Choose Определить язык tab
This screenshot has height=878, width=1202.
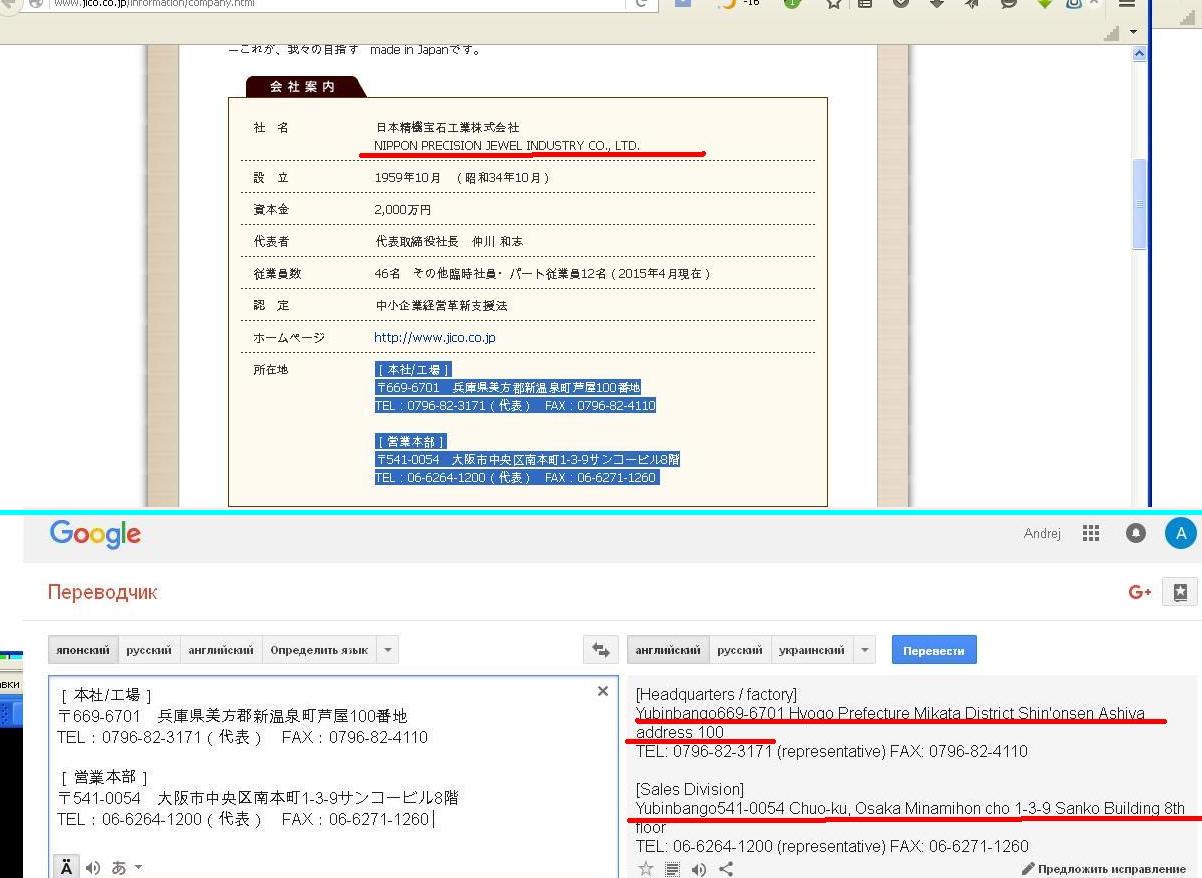pyautogui.click(x=319, y=650)
